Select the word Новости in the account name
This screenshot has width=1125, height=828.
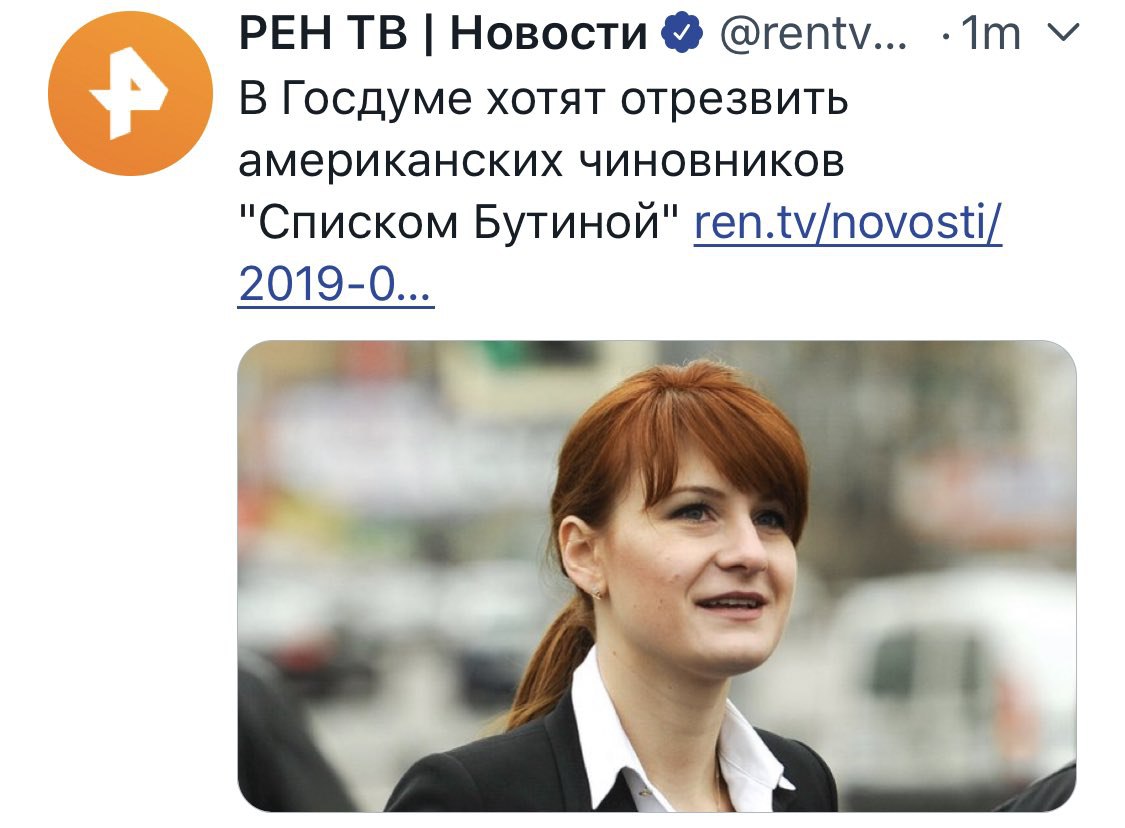548,33
